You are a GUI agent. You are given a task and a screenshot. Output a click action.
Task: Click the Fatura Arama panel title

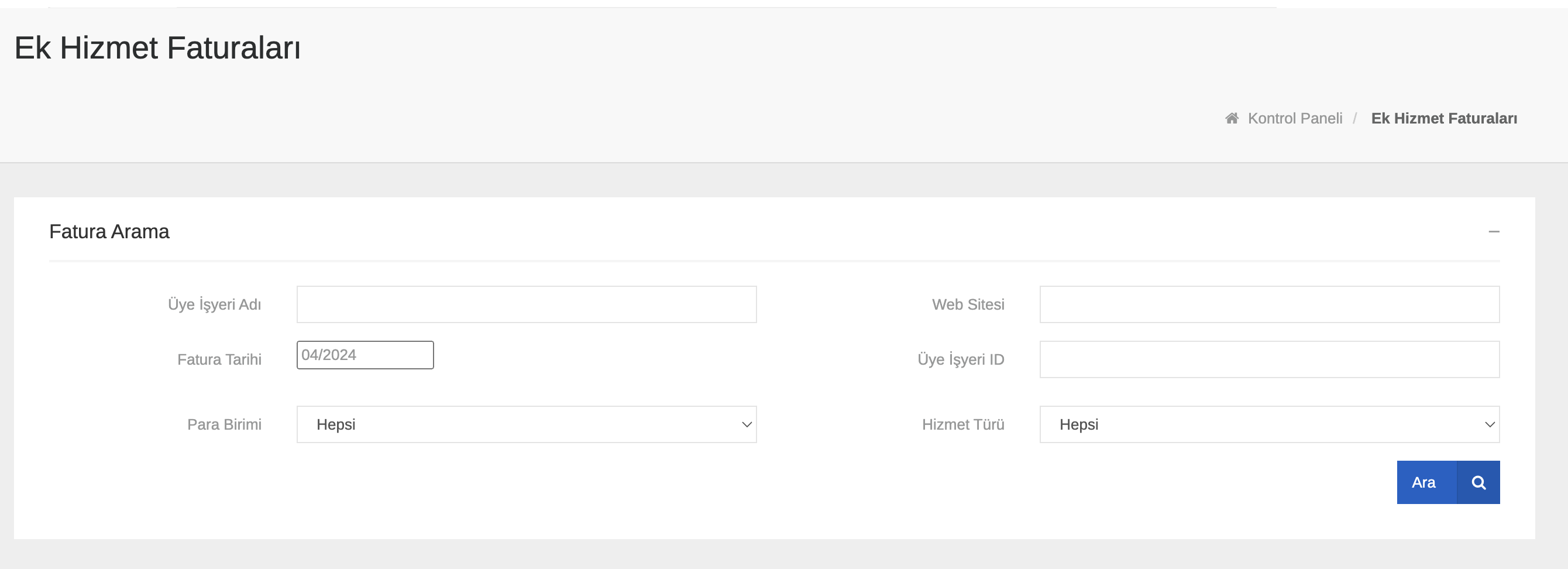tap(109, 231)
